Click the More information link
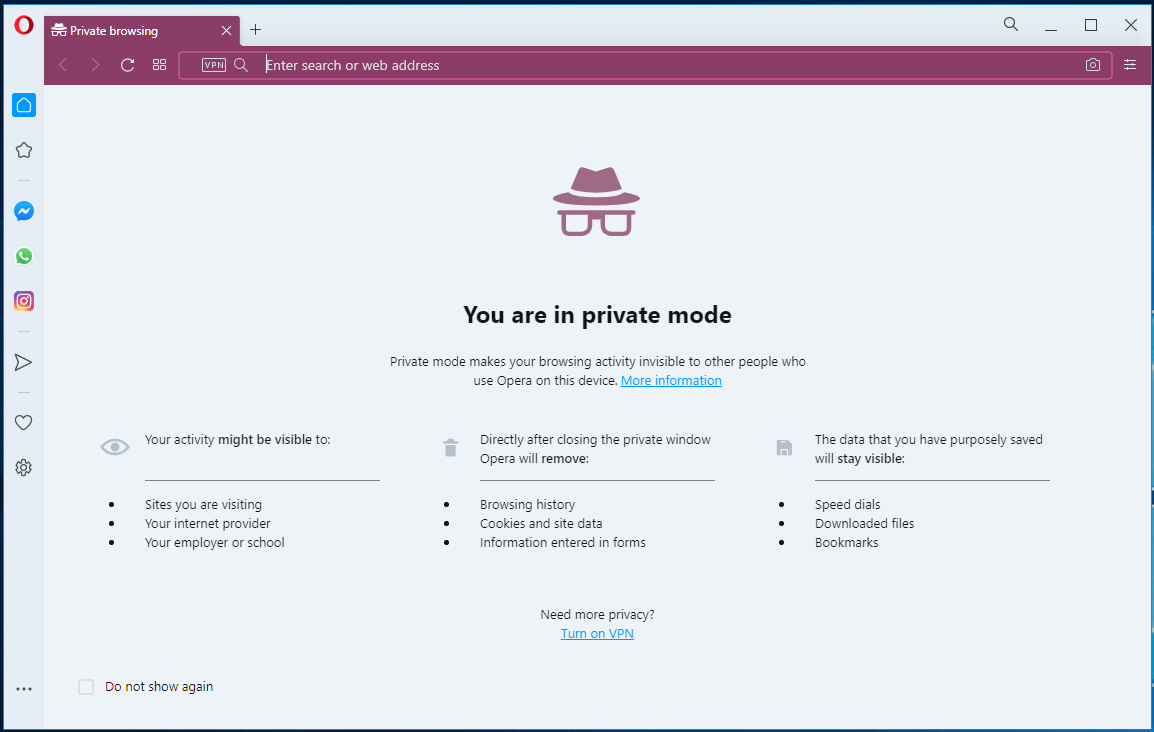This screenshot has width=1154, height=732. [x=671, y=380]
